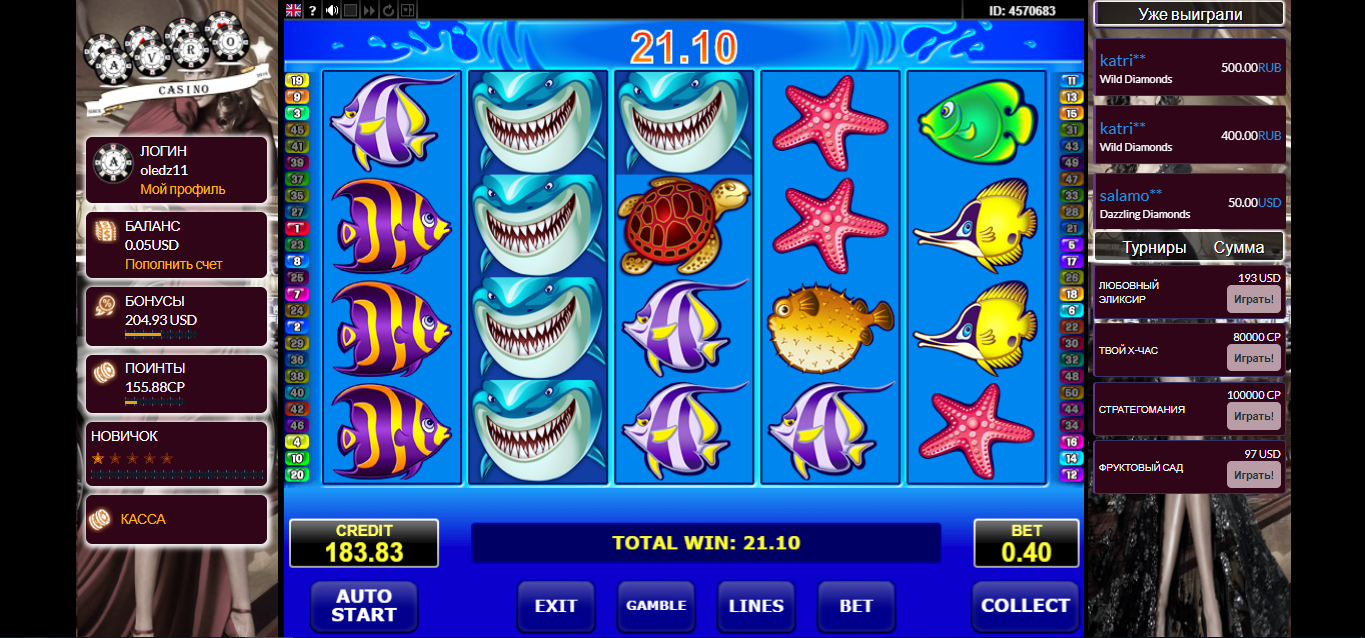Click the circular-arrow reload icon
This screenshot has height=638, width=1365.
point(388,10)
